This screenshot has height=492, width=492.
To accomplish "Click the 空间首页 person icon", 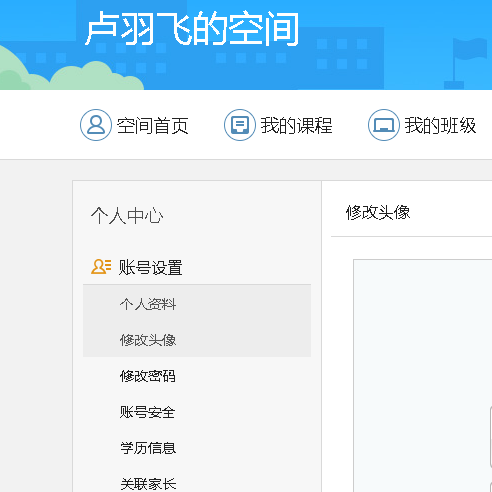I will [96, 125].
